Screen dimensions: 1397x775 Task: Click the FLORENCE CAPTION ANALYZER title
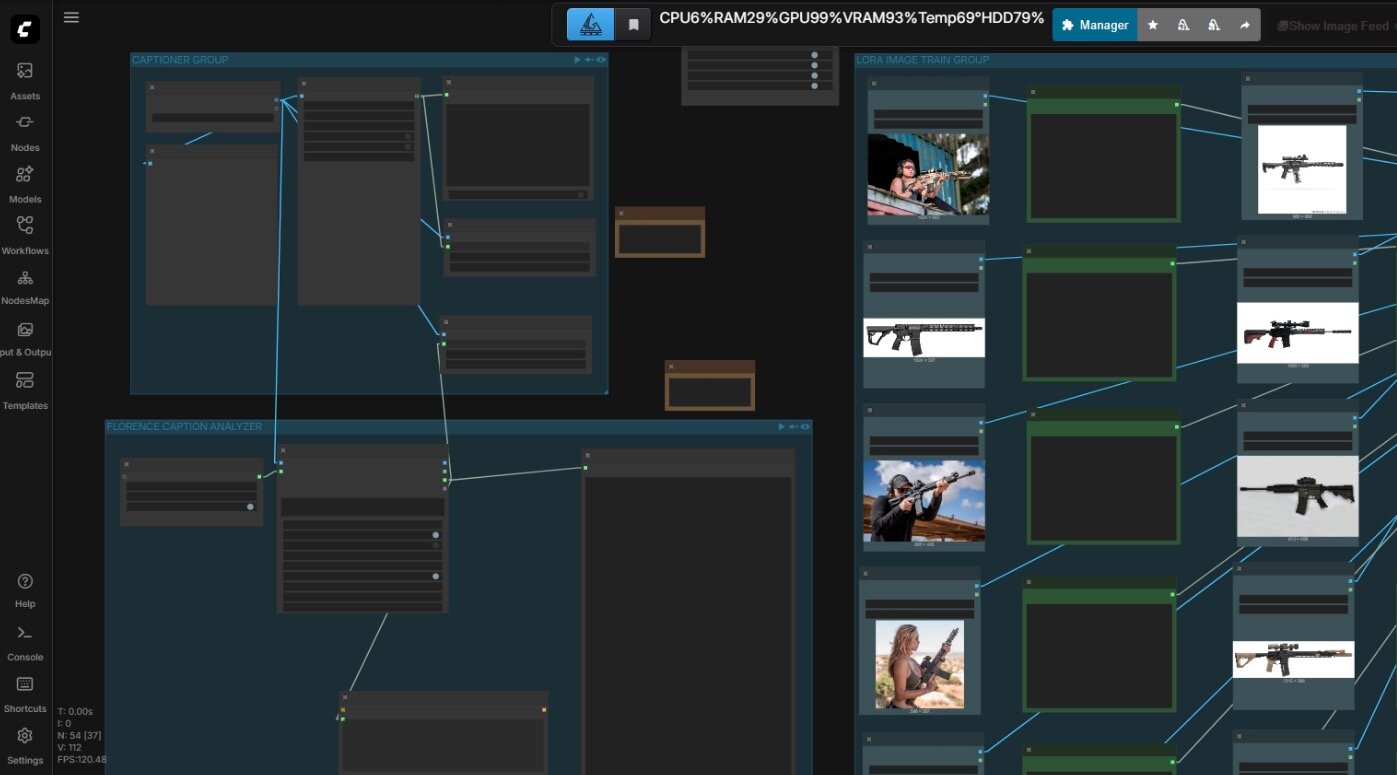[x=184, y=427]
